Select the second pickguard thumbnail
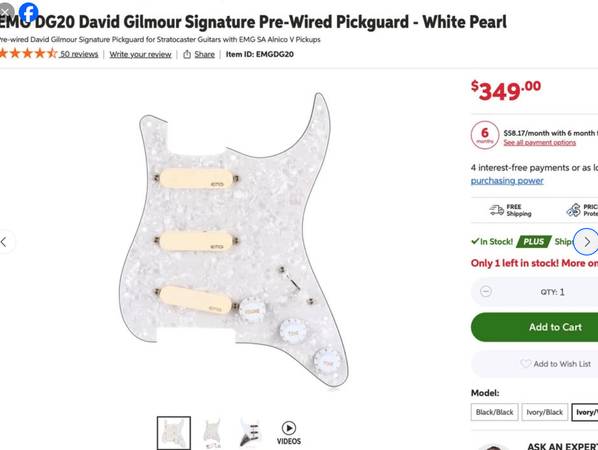This screenshot has width=598, height=450. [212, 433]
